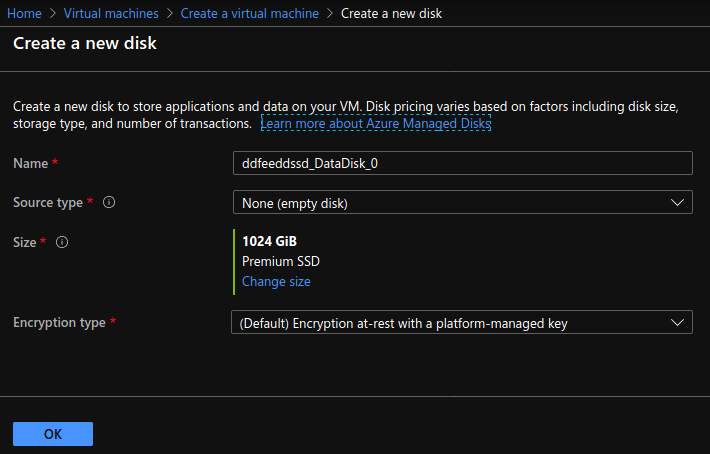Go to the Home breadcrumb
Image resolution: width=710 pixels, height=454 pixels.
click(x=25, y=14)
